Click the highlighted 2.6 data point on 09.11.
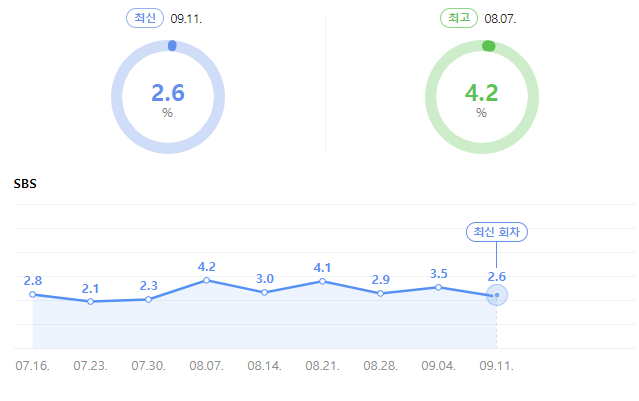Viewport: 639px width, 401px height. click(497, 295)
